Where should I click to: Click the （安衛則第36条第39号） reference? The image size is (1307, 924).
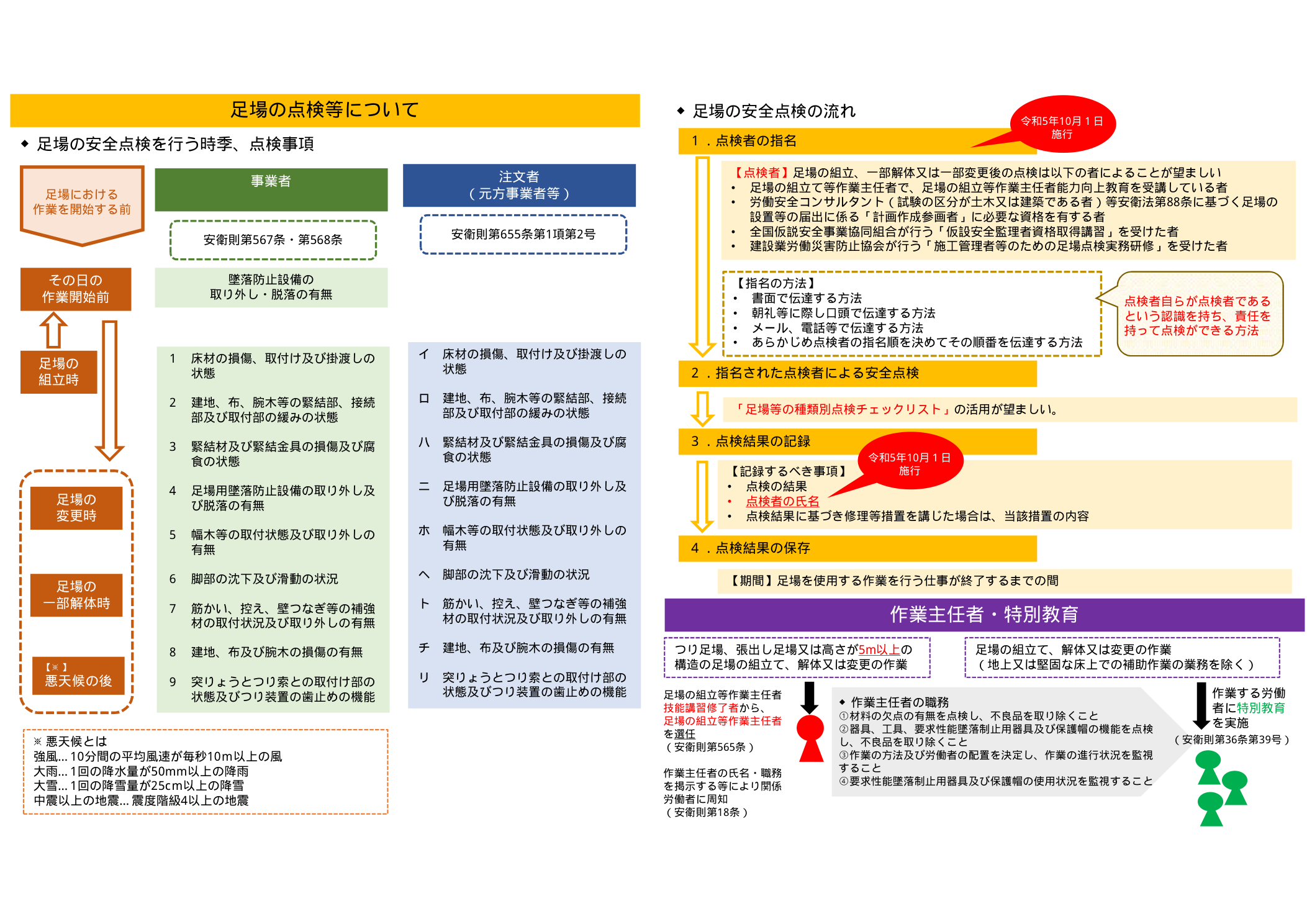click(1232, 740)
